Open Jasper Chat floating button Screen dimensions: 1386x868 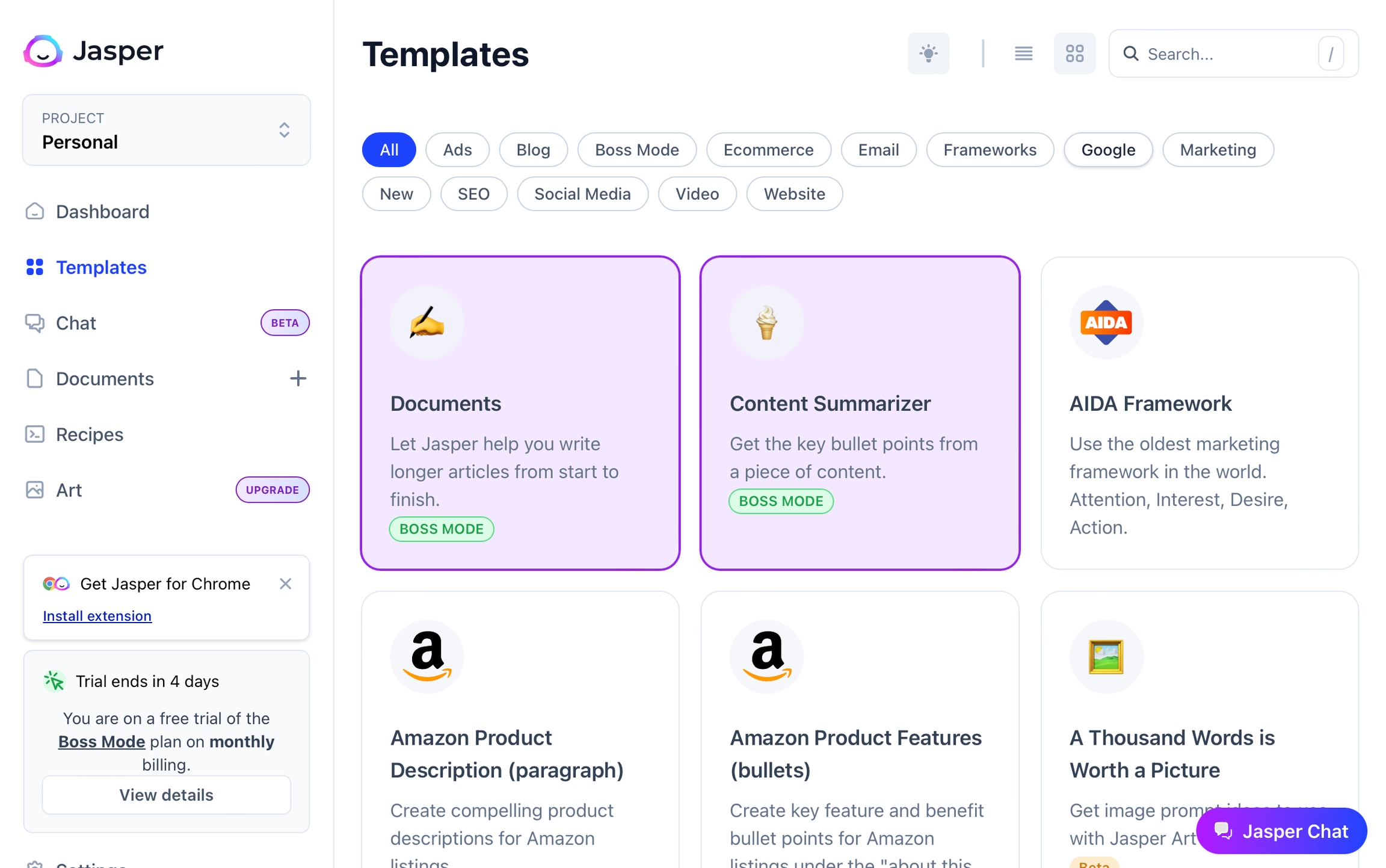pyautogui.click(x=1281, y=831)
